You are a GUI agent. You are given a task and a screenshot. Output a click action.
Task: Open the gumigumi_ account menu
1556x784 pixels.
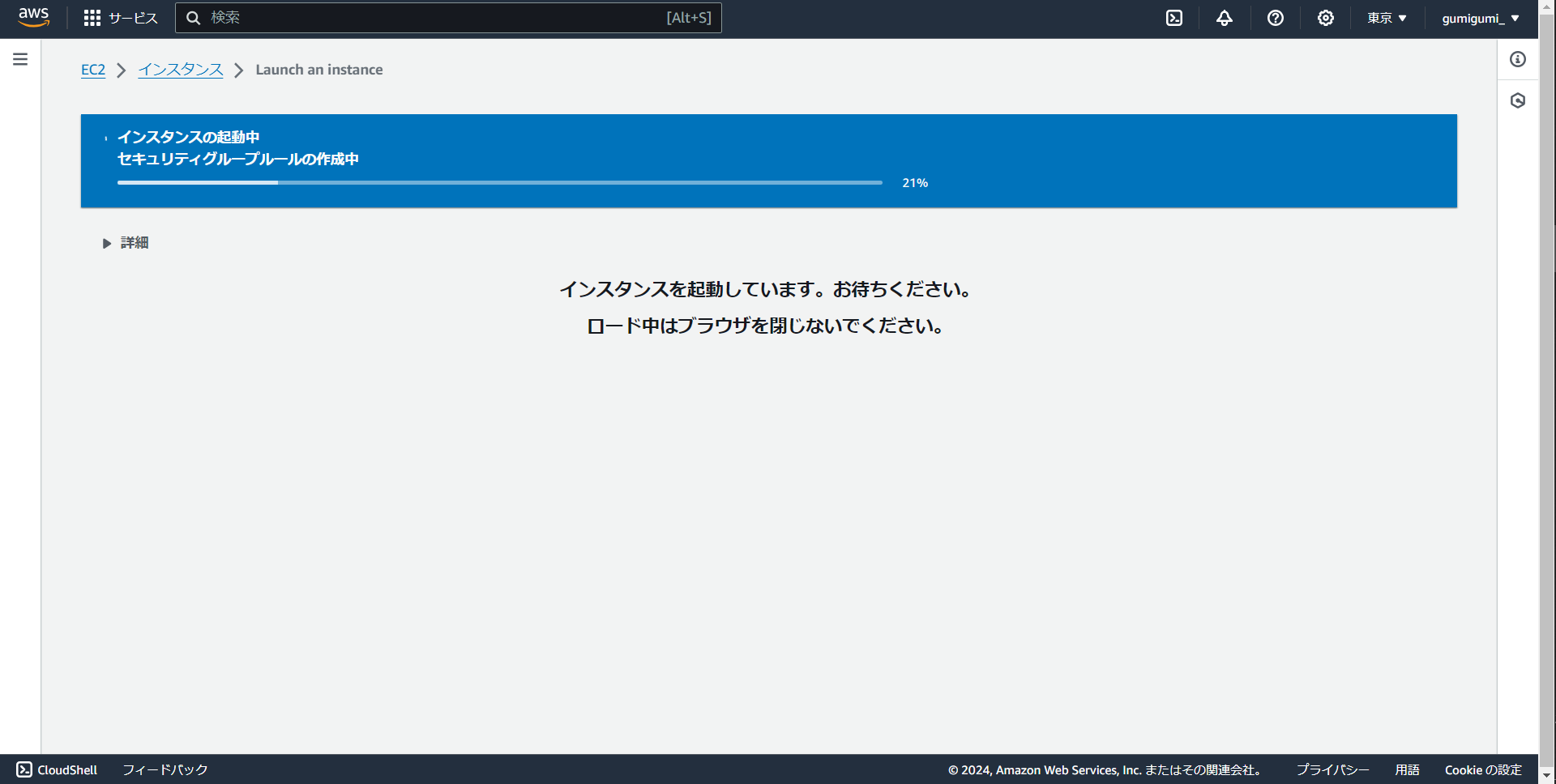(1480, 18)
